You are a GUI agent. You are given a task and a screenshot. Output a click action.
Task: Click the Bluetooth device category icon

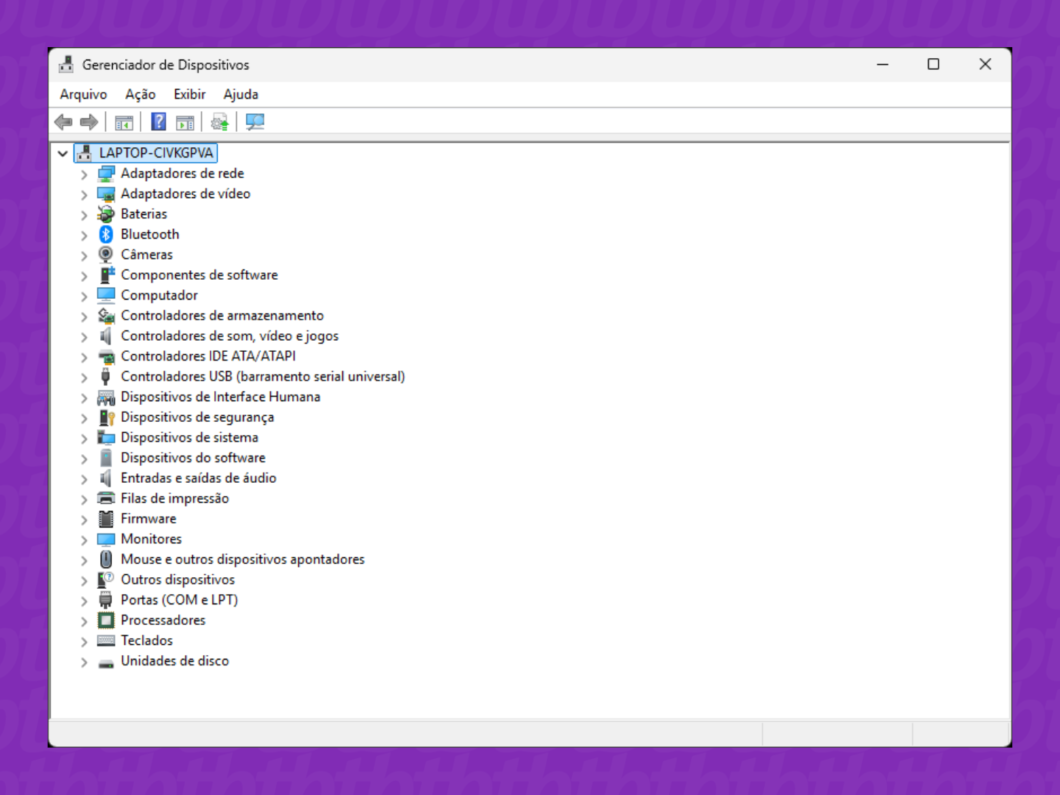106,233
